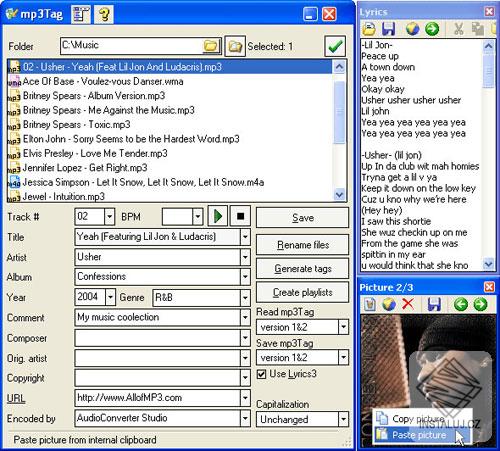The width and height of the screenshot is (500, 451).
Task: Expand the Genre dropdown
Action: click(245, 297)
